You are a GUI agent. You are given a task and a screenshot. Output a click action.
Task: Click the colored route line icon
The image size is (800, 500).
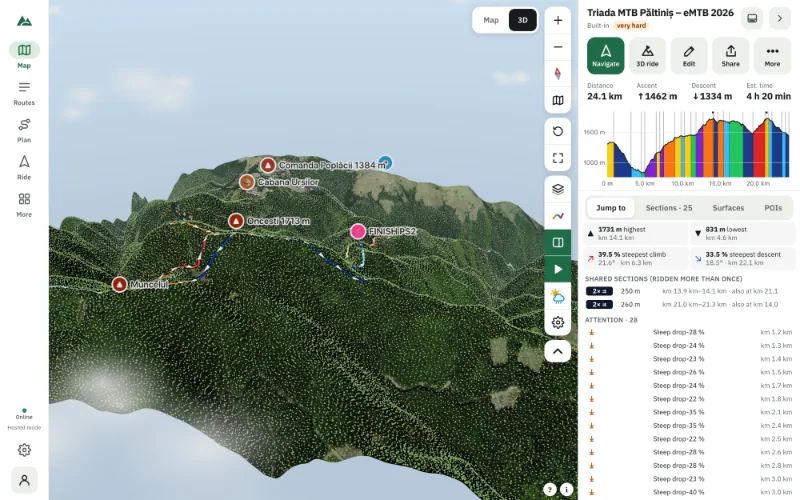(558, 216)
